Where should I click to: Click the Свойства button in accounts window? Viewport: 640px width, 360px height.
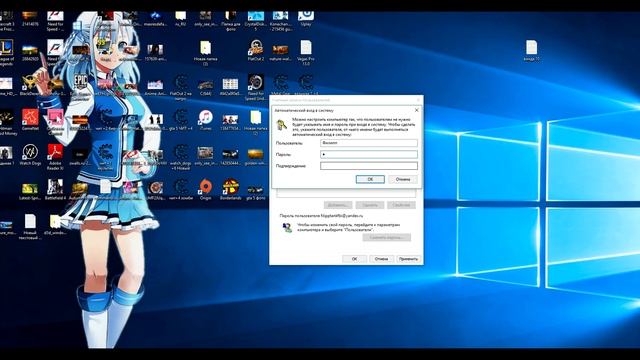[x=401, y=205]
